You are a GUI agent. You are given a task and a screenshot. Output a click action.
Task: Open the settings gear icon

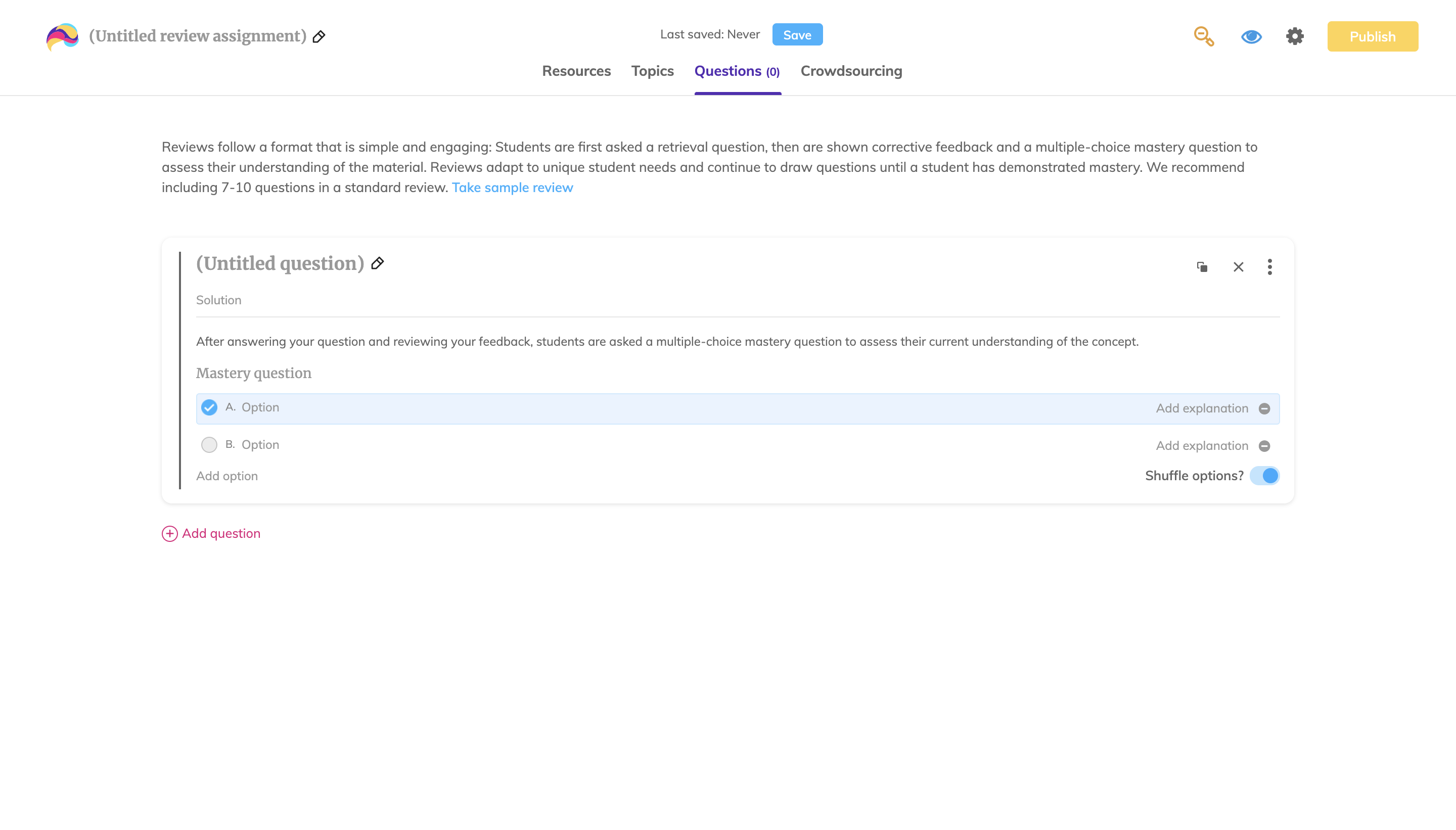tap(1295, 36)
